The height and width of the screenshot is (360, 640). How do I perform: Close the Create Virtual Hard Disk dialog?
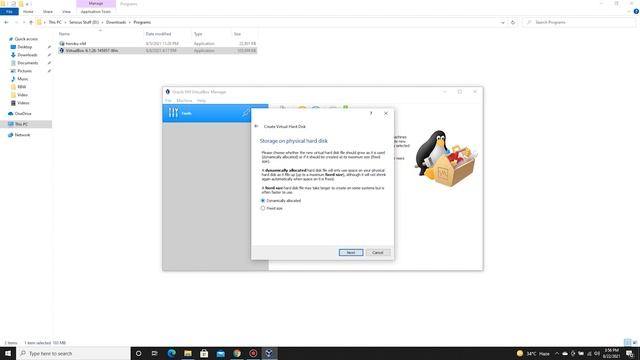386,113
